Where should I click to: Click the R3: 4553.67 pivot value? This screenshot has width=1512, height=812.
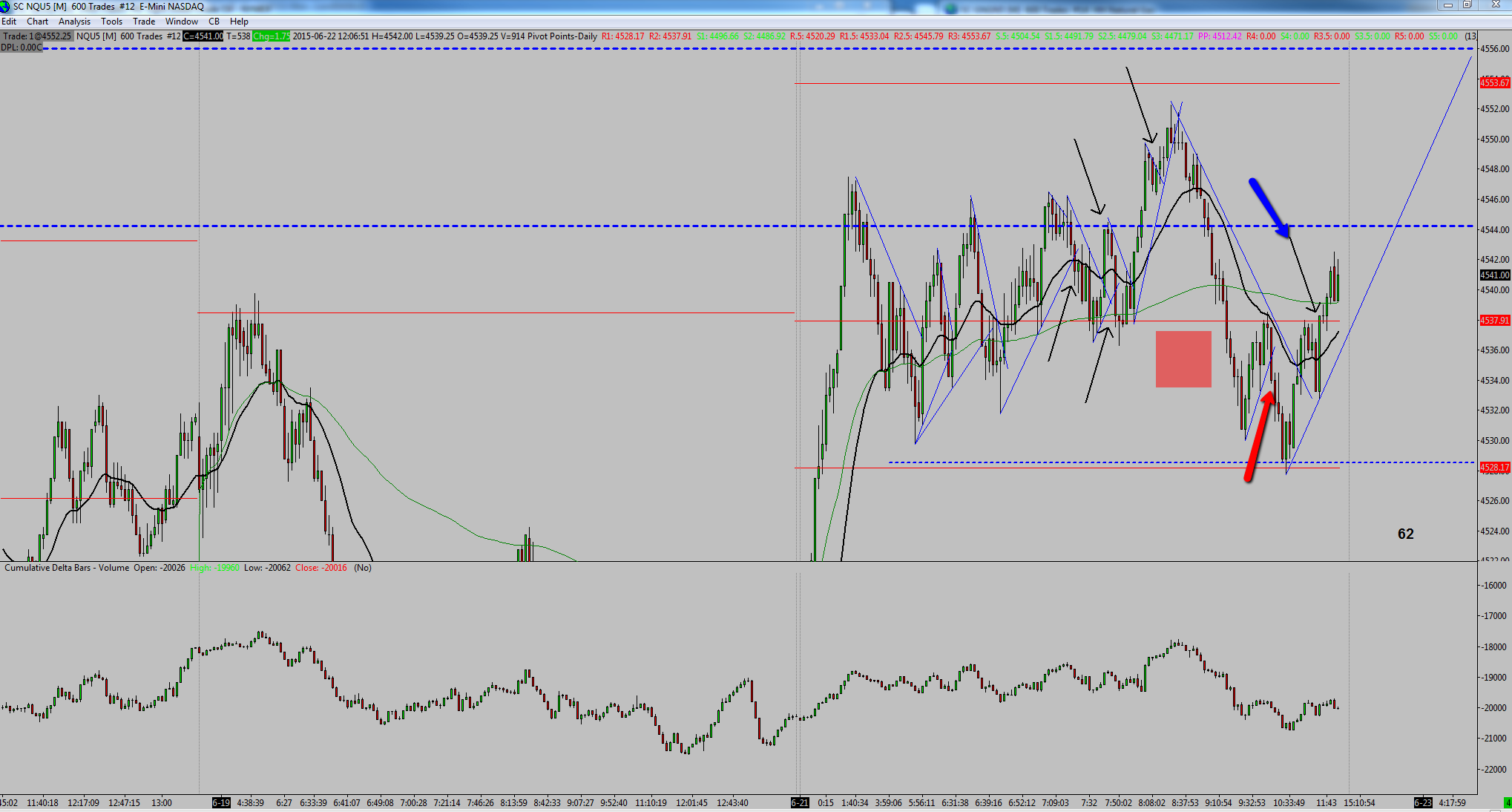point(970,36)
